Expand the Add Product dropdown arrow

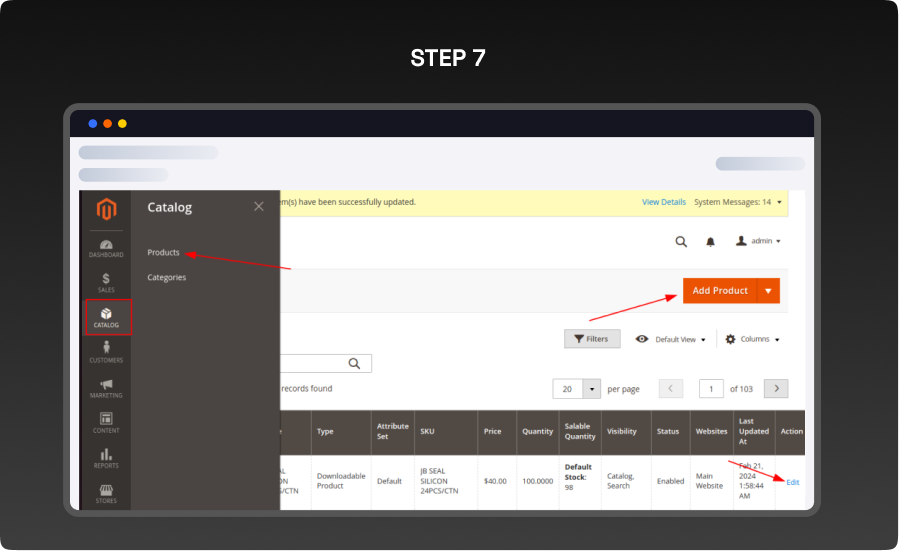click(x=768, y=291)
